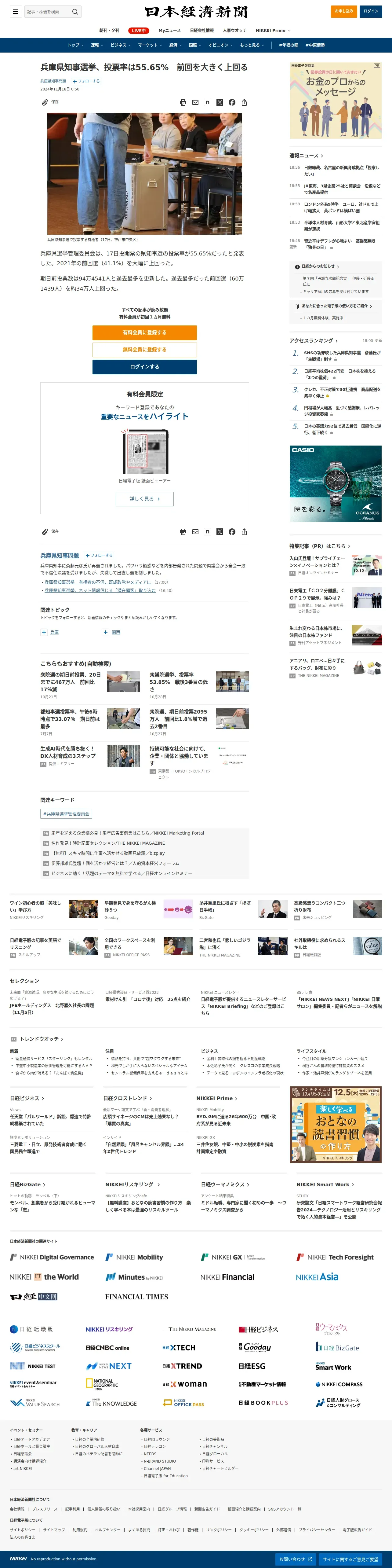Viewport: 392px width, 1568px height.
Task: Click the red LIVE中 badge
Action: tap(139, 31)
